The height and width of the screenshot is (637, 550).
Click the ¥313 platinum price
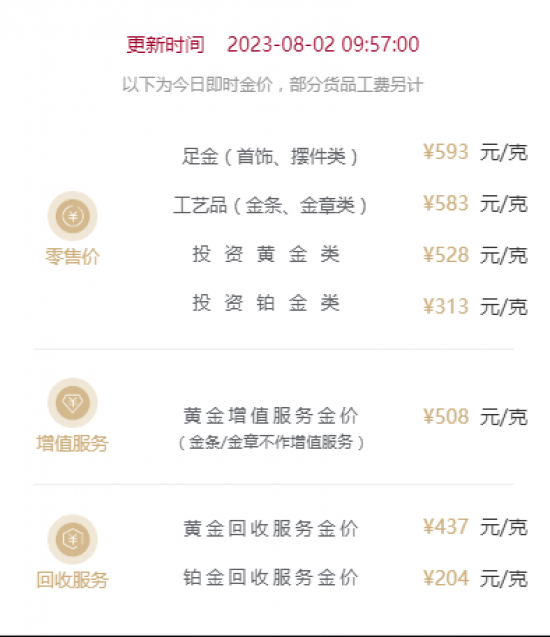point(446,306)
